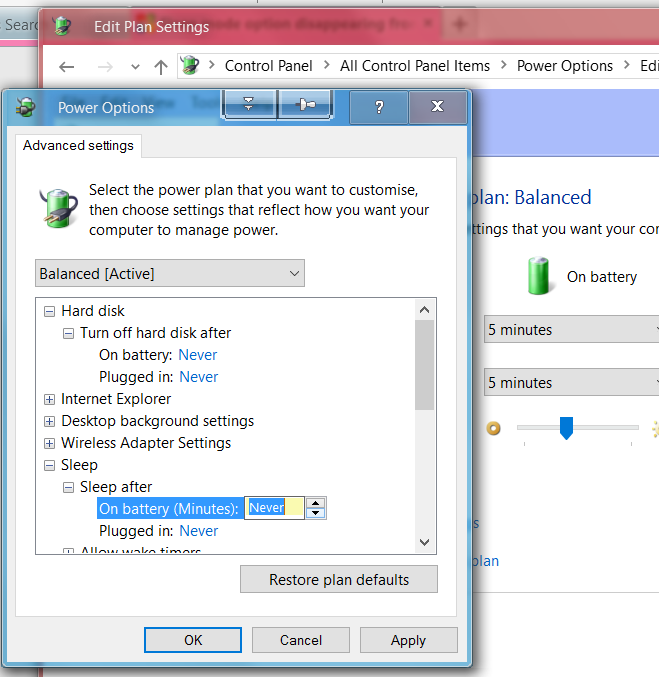
Task: Select the Internet Explorer tree label
Action: tap(116, 399)
